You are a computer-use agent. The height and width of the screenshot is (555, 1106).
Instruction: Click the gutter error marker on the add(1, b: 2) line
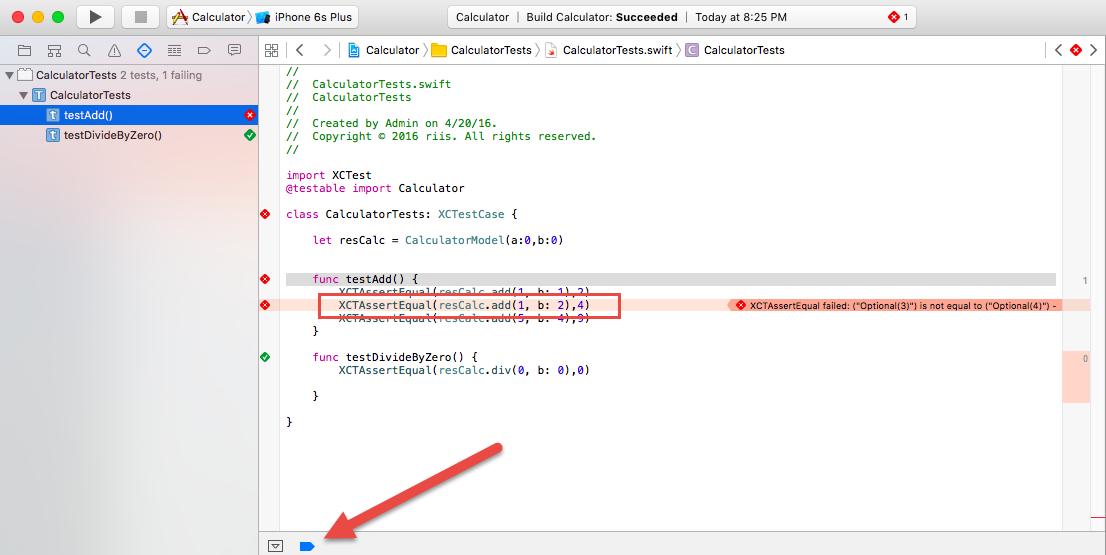(265, 305)
